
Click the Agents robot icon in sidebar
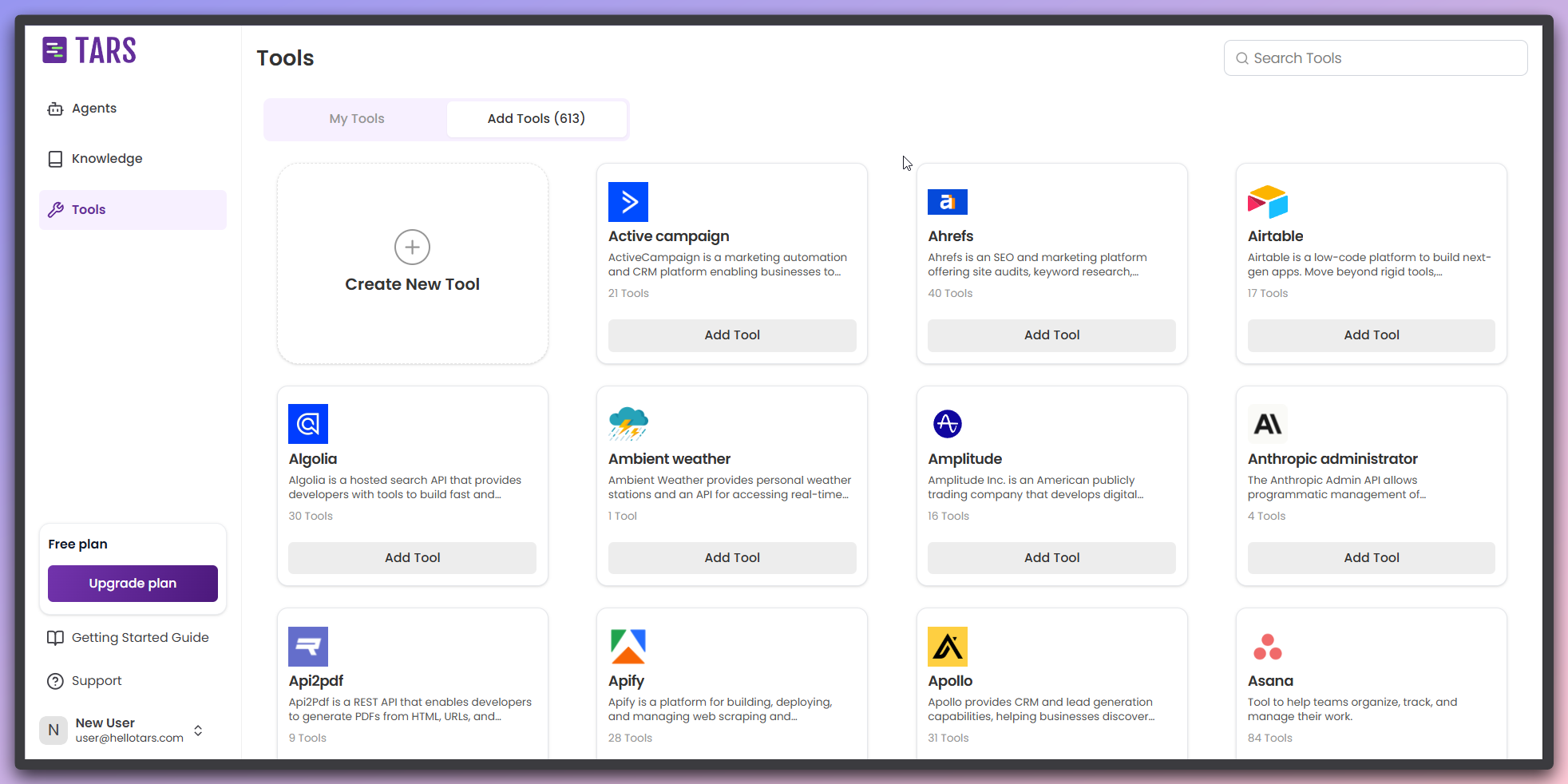(55, 109)
